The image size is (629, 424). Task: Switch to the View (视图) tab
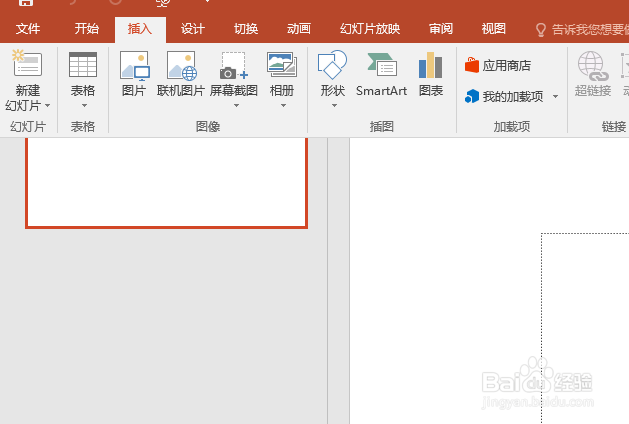(x=493, y=29)
